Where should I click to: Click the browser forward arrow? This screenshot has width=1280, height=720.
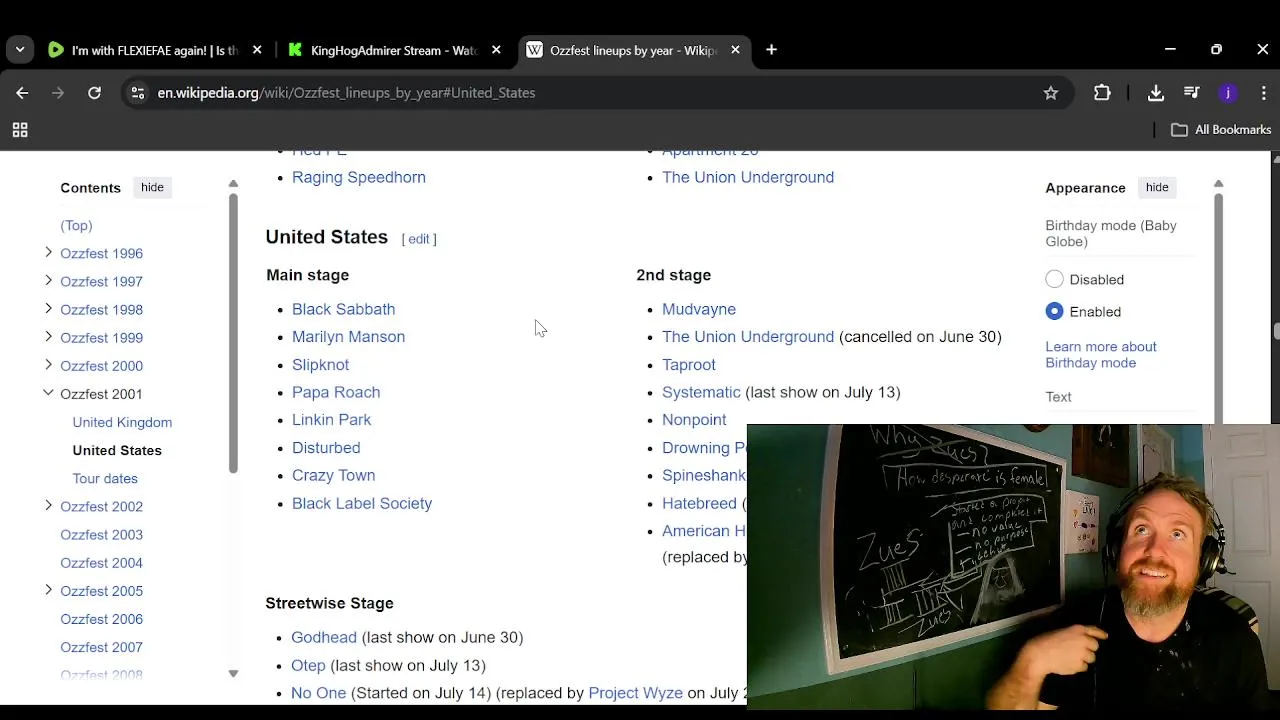[58, 93]
